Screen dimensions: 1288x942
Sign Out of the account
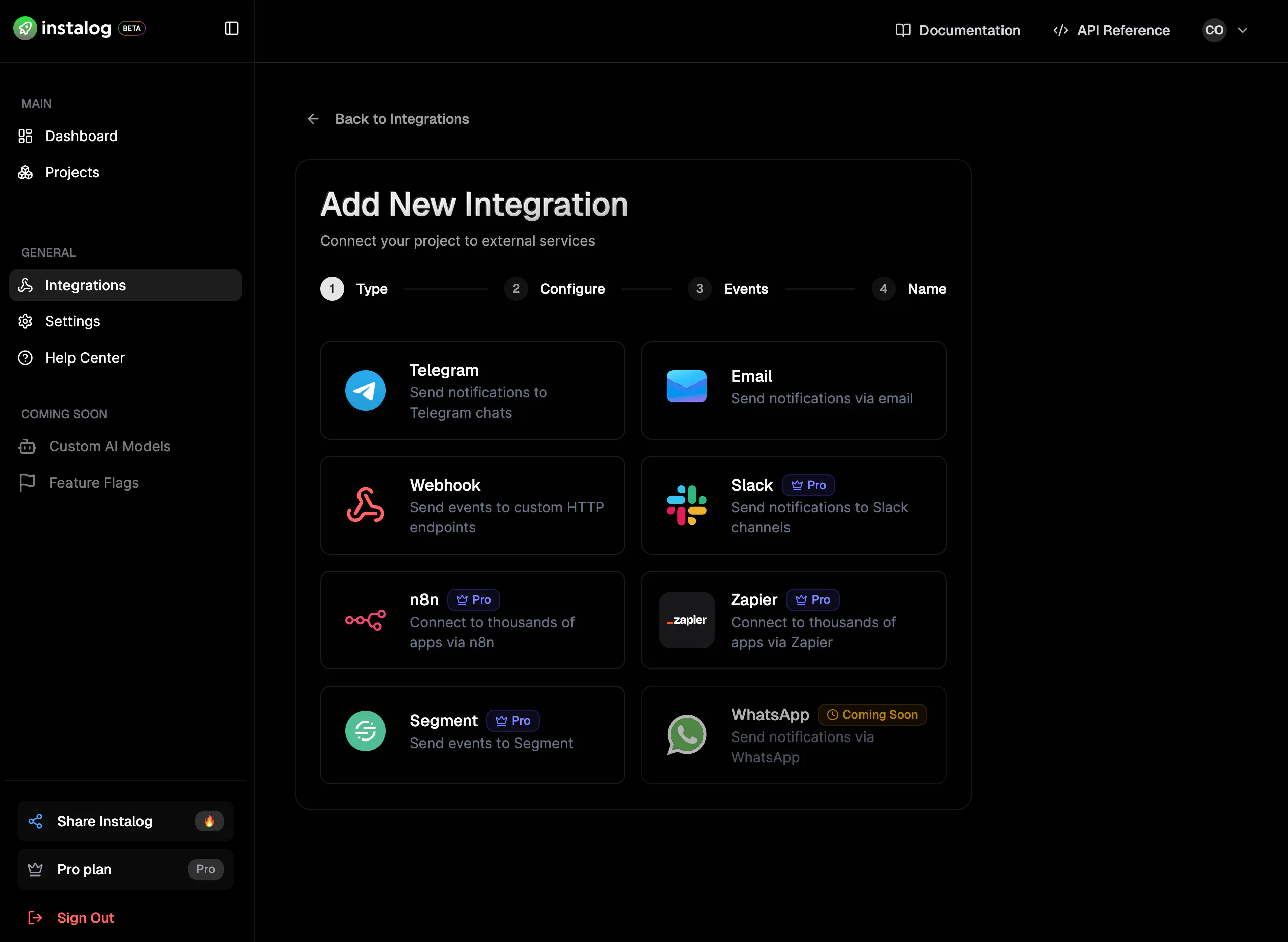click(71, 917)
